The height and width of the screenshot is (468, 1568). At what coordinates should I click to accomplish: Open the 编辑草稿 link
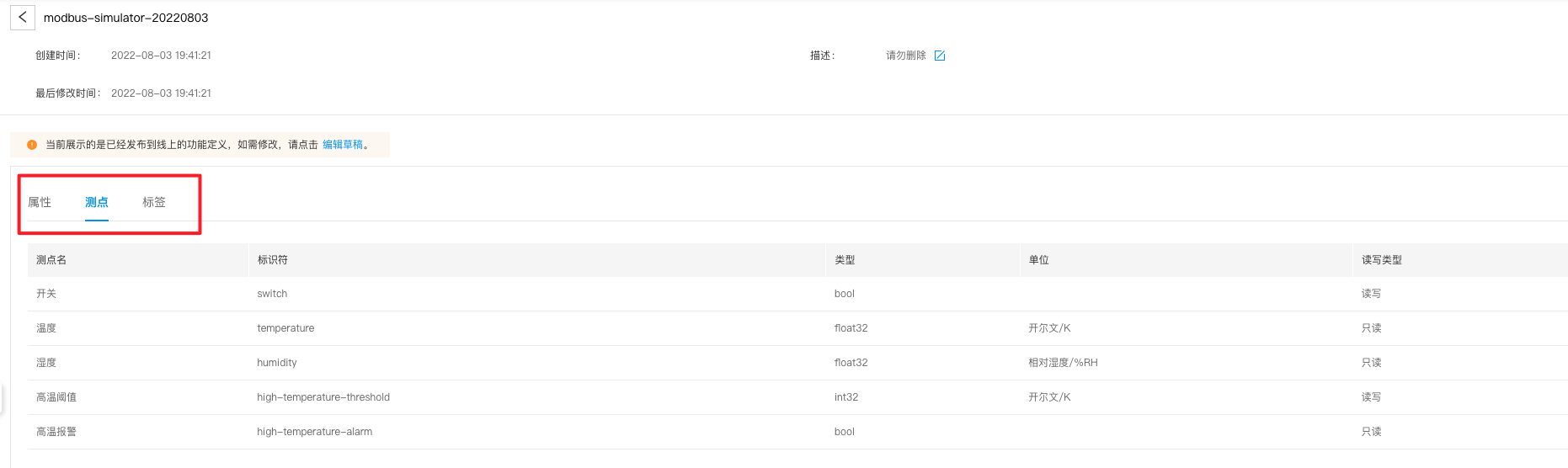point(343,145)
